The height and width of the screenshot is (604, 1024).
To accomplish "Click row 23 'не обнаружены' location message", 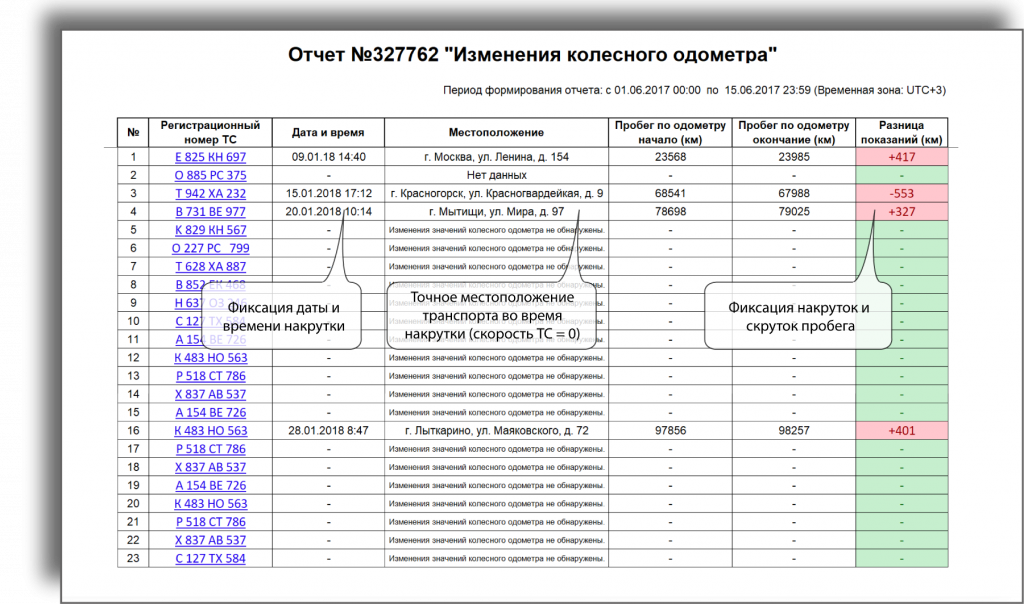I will (496, 559).
